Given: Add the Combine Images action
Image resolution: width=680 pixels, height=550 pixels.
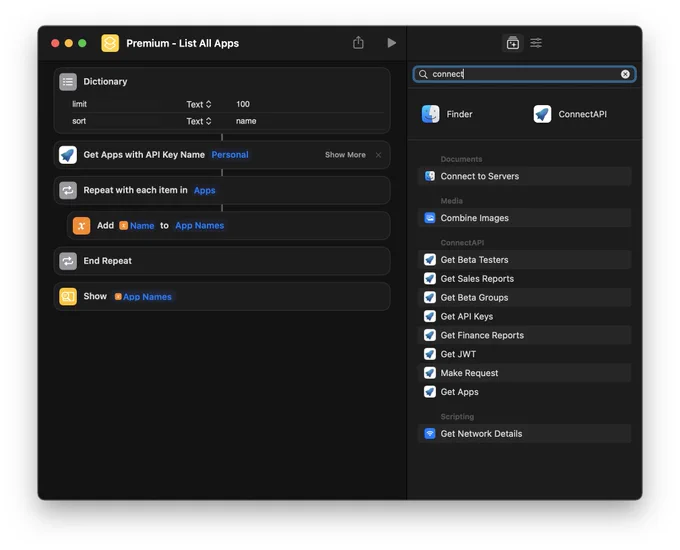Looking at the screenshot, I should tap(524, 218).
